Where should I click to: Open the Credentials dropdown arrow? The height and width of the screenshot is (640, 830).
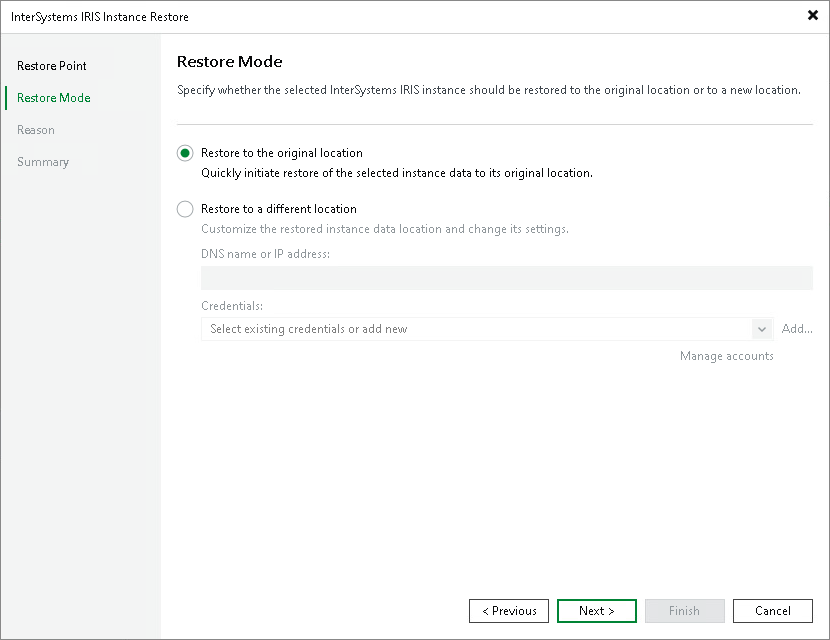(x=762, y=329)
